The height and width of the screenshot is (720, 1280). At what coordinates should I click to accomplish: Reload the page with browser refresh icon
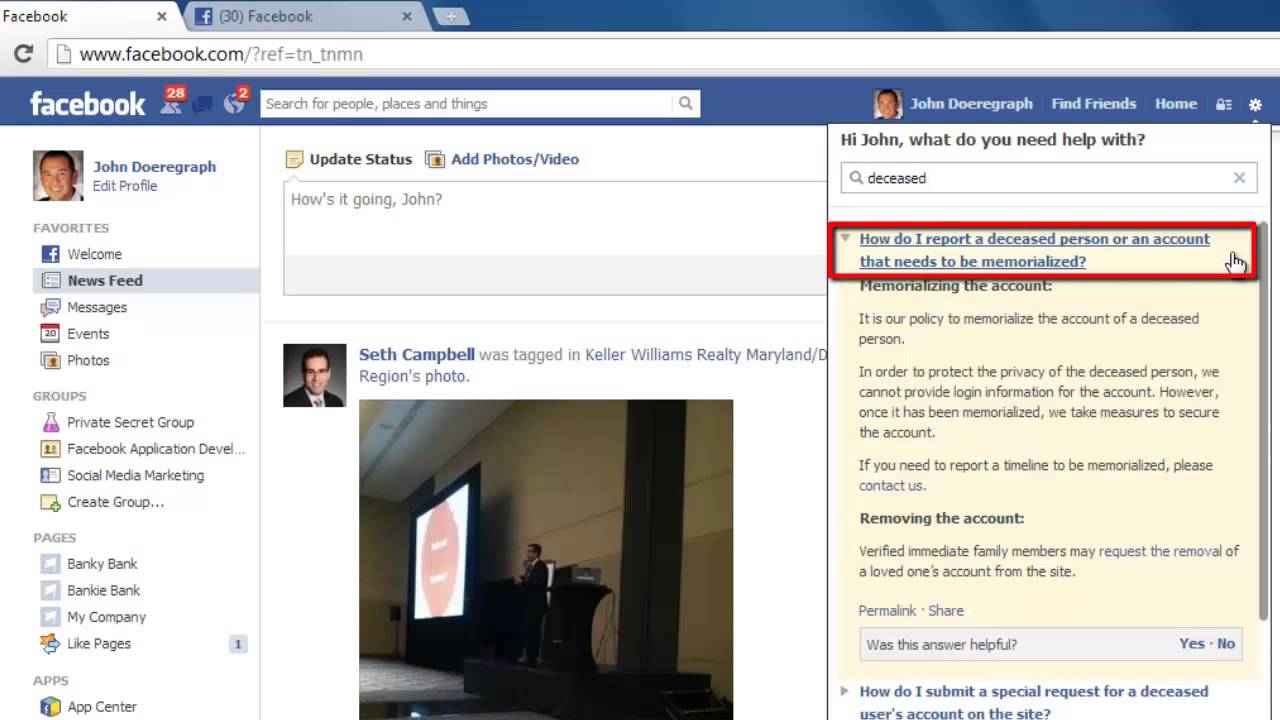(23, 54)
